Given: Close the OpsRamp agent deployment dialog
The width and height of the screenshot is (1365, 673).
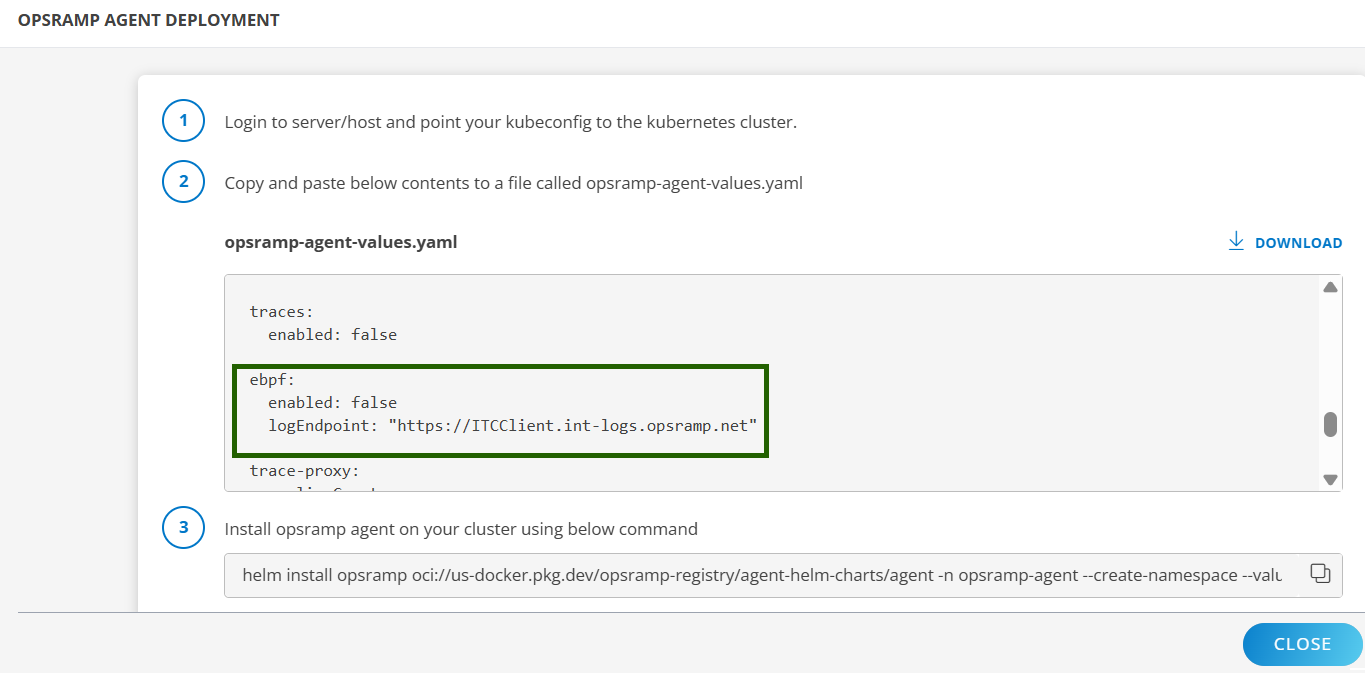Looking at the screenshot, I should (x=1302, y=644).
